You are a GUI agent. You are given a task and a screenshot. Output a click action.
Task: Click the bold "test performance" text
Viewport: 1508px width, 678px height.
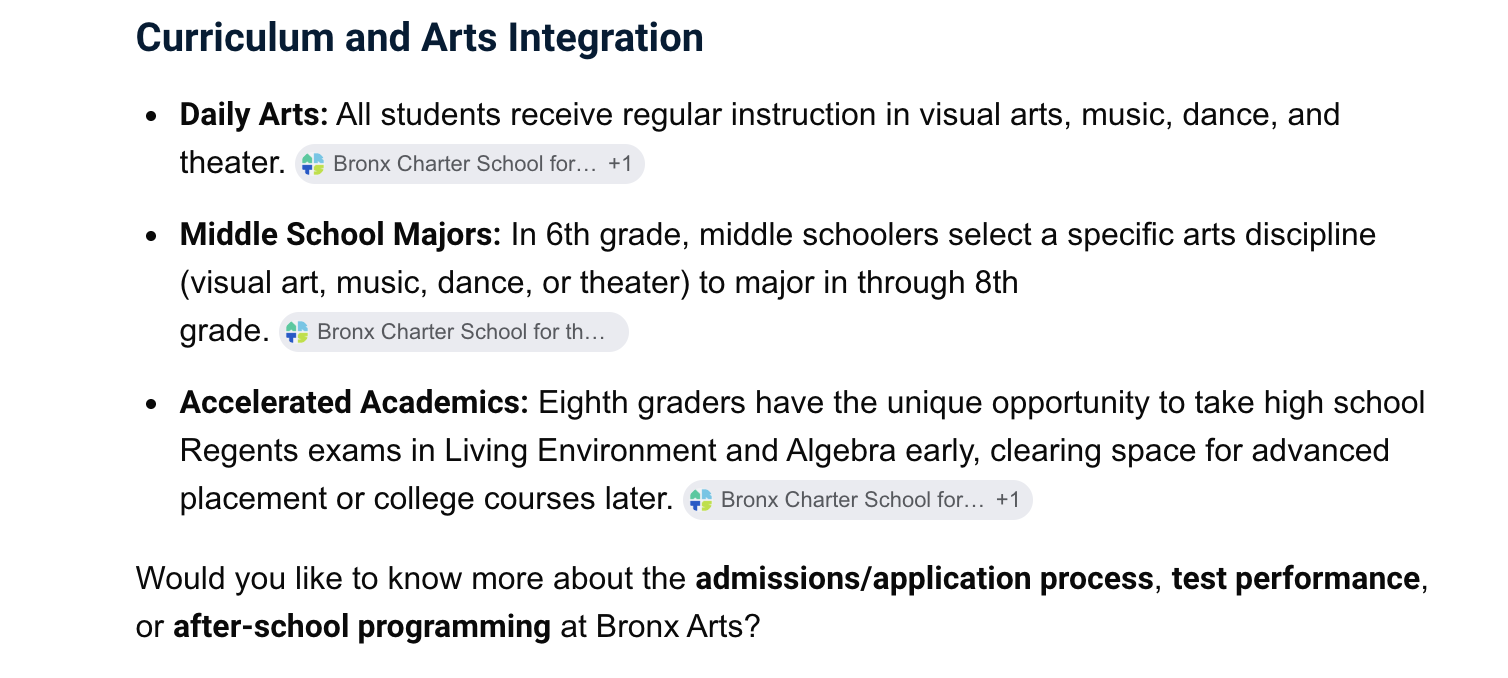point(1295,580)
